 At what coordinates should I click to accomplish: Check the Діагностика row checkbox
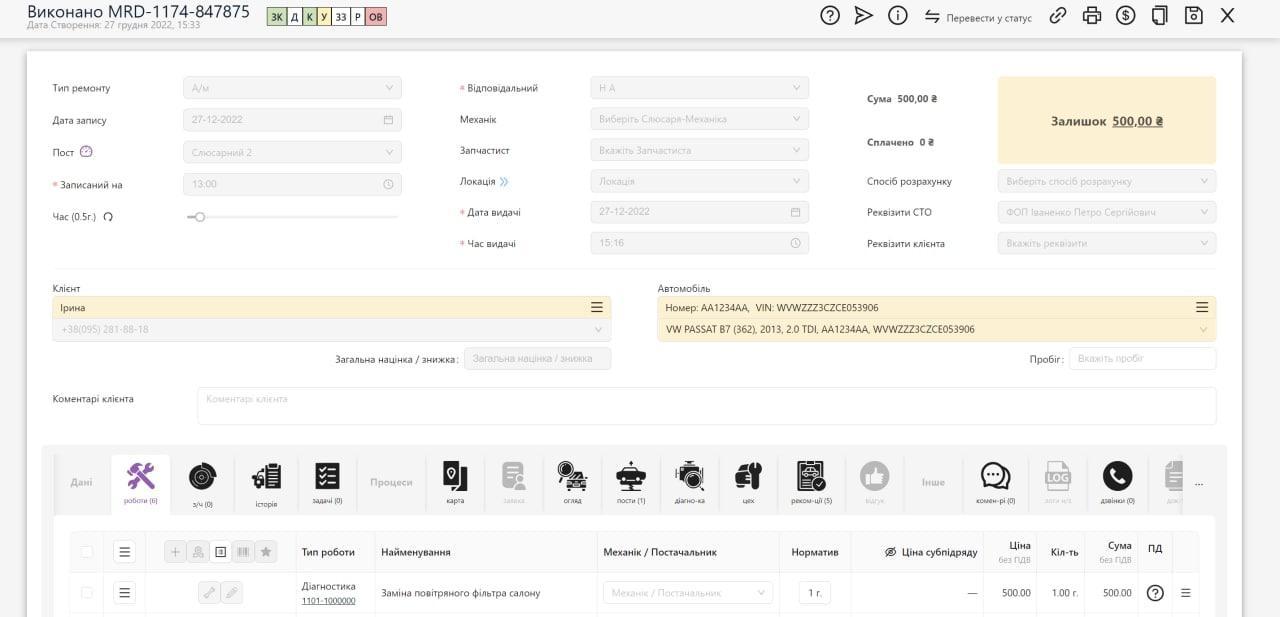click(x=87, y=593)
